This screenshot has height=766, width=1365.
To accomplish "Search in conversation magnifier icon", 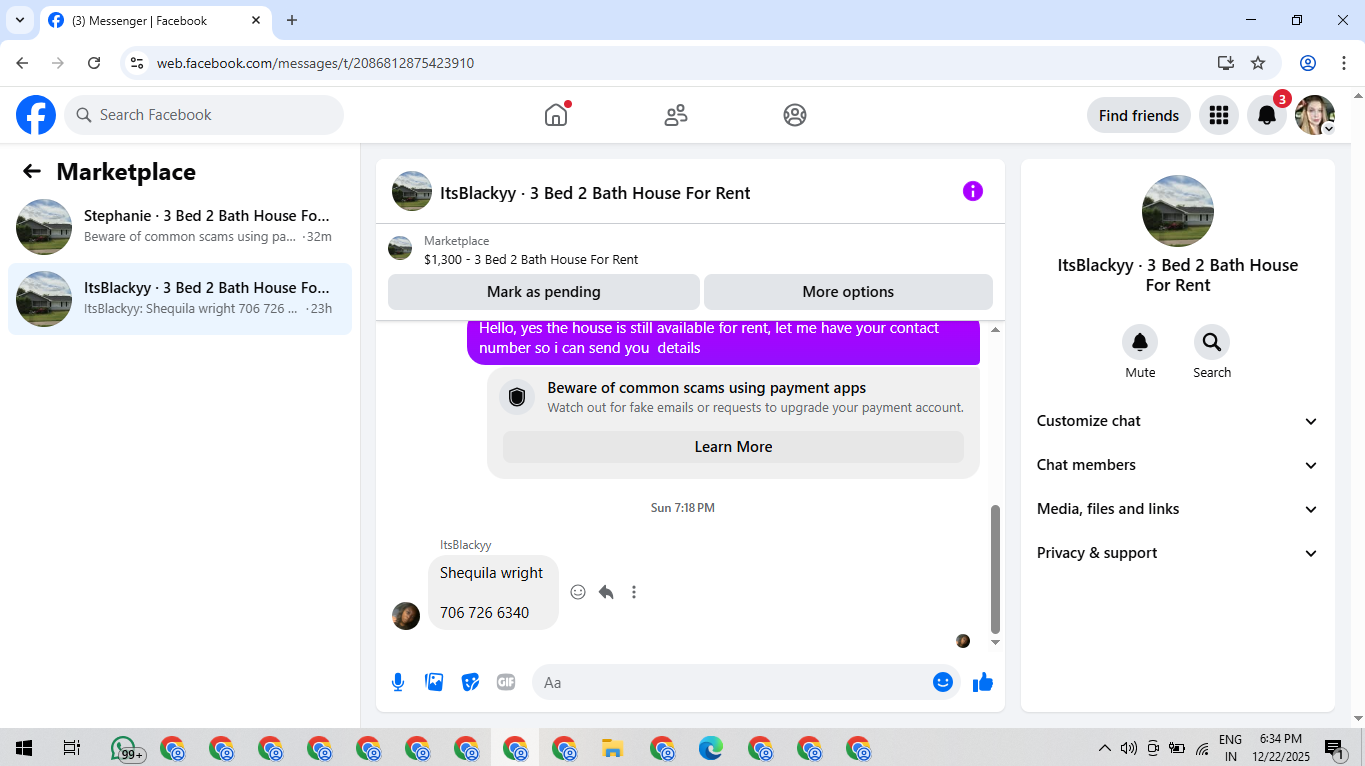I will click(1212, 342).
